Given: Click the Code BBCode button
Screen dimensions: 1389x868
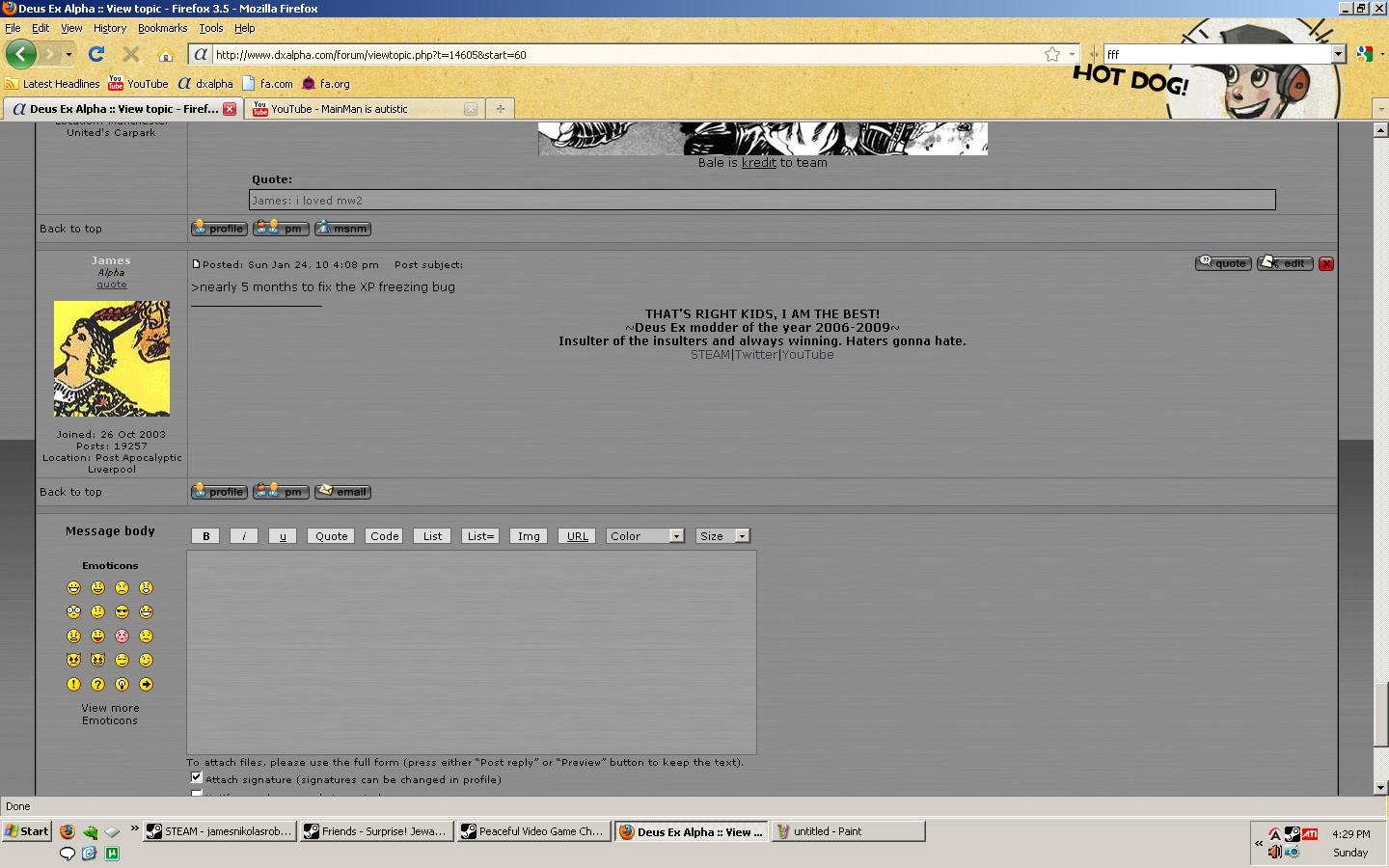Looking at the screenshot, I should (384, 536).
